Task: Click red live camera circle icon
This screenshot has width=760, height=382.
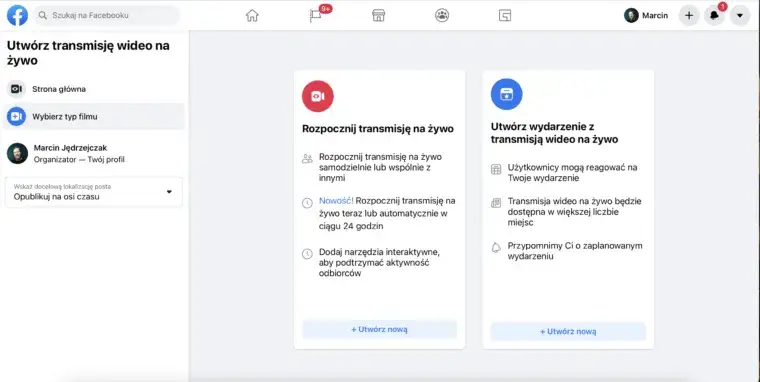Action: [317, 96]
